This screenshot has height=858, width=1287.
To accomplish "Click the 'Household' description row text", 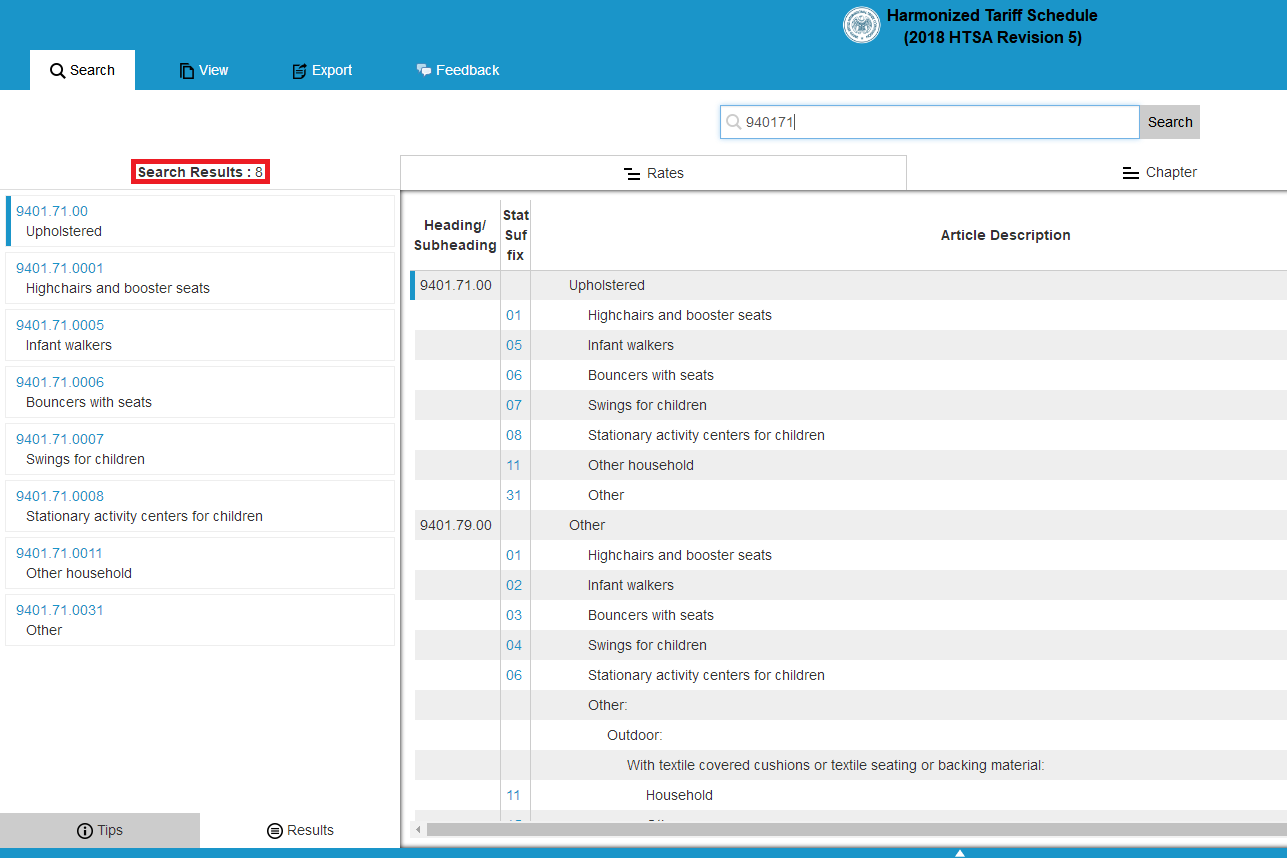I will coord(679,795).
